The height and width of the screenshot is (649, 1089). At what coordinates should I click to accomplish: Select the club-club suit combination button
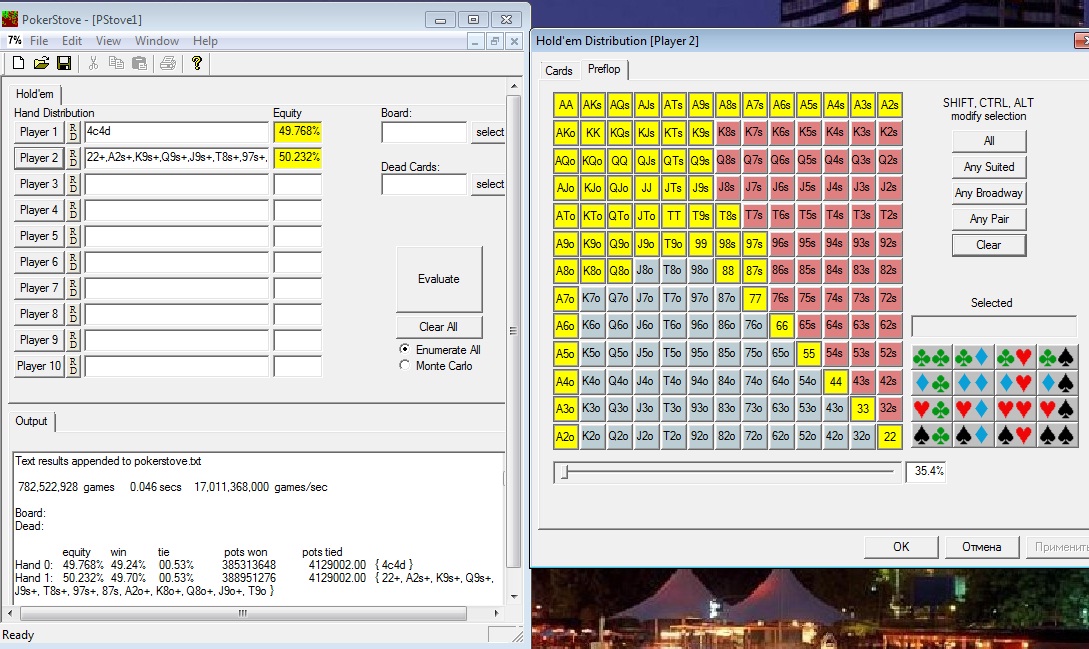coord(932,357)
